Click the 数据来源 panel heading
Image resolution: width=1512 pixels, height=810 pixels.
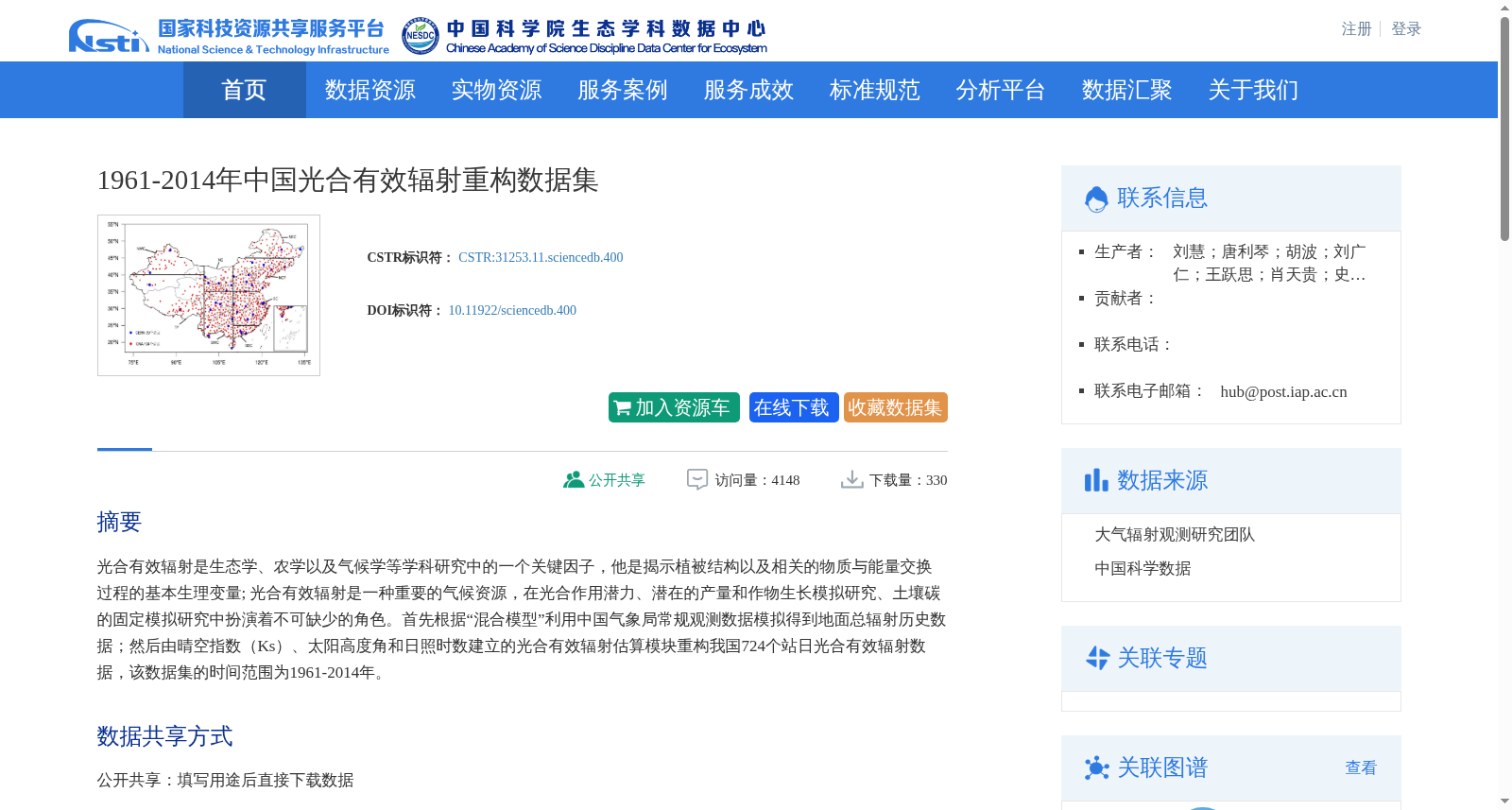tap(1162, 480)
